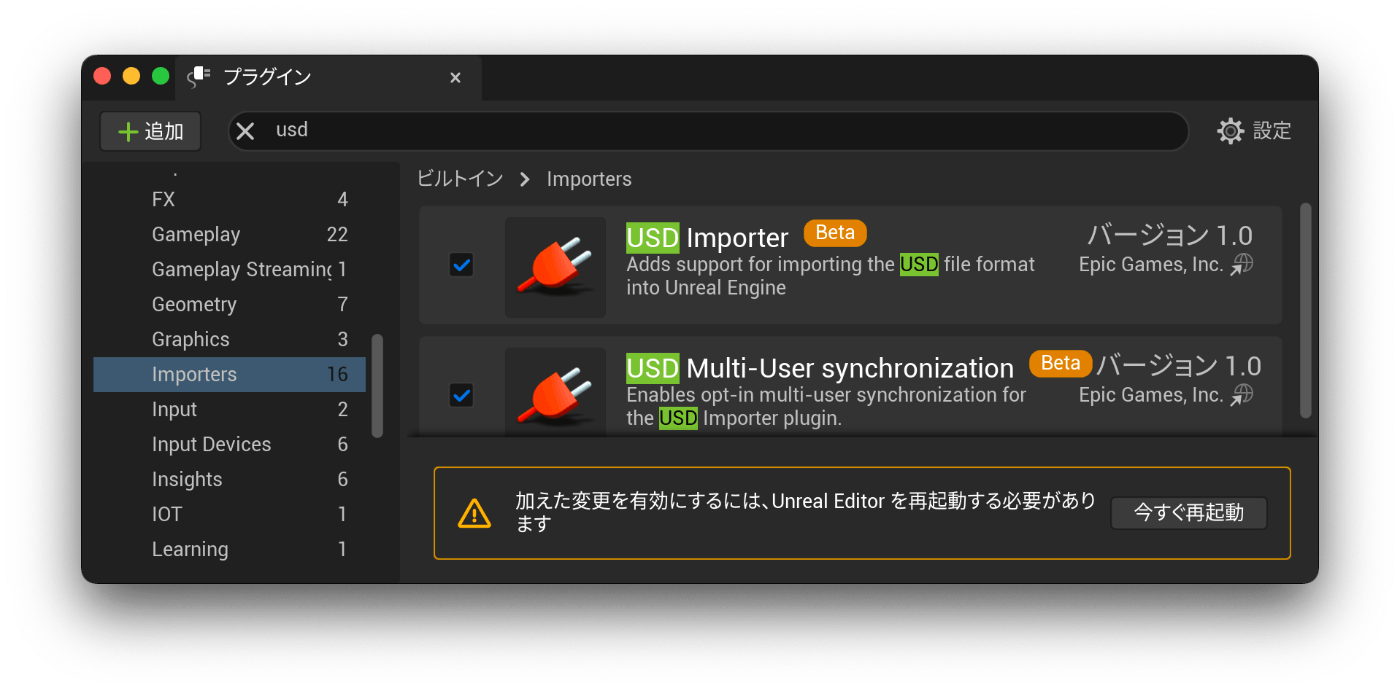Select the FX category
1400x691 pixels.
click(x=230, y=199)
